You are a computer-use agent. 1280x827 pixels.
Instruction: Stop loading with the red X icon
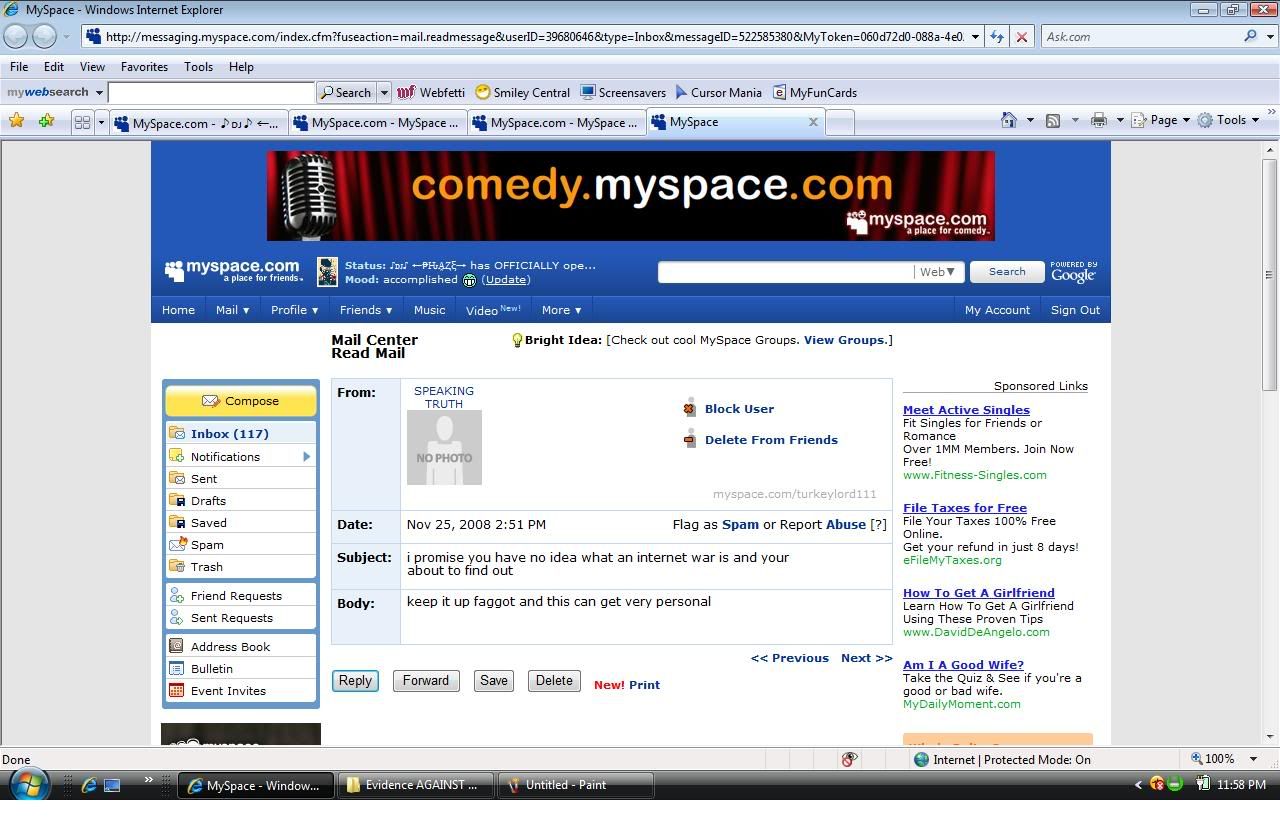[x=1022, y=37]
